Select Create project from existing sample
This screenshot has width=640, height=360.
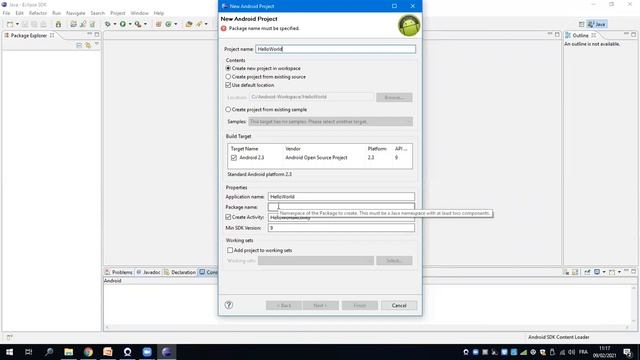click(x=228, y=109)
